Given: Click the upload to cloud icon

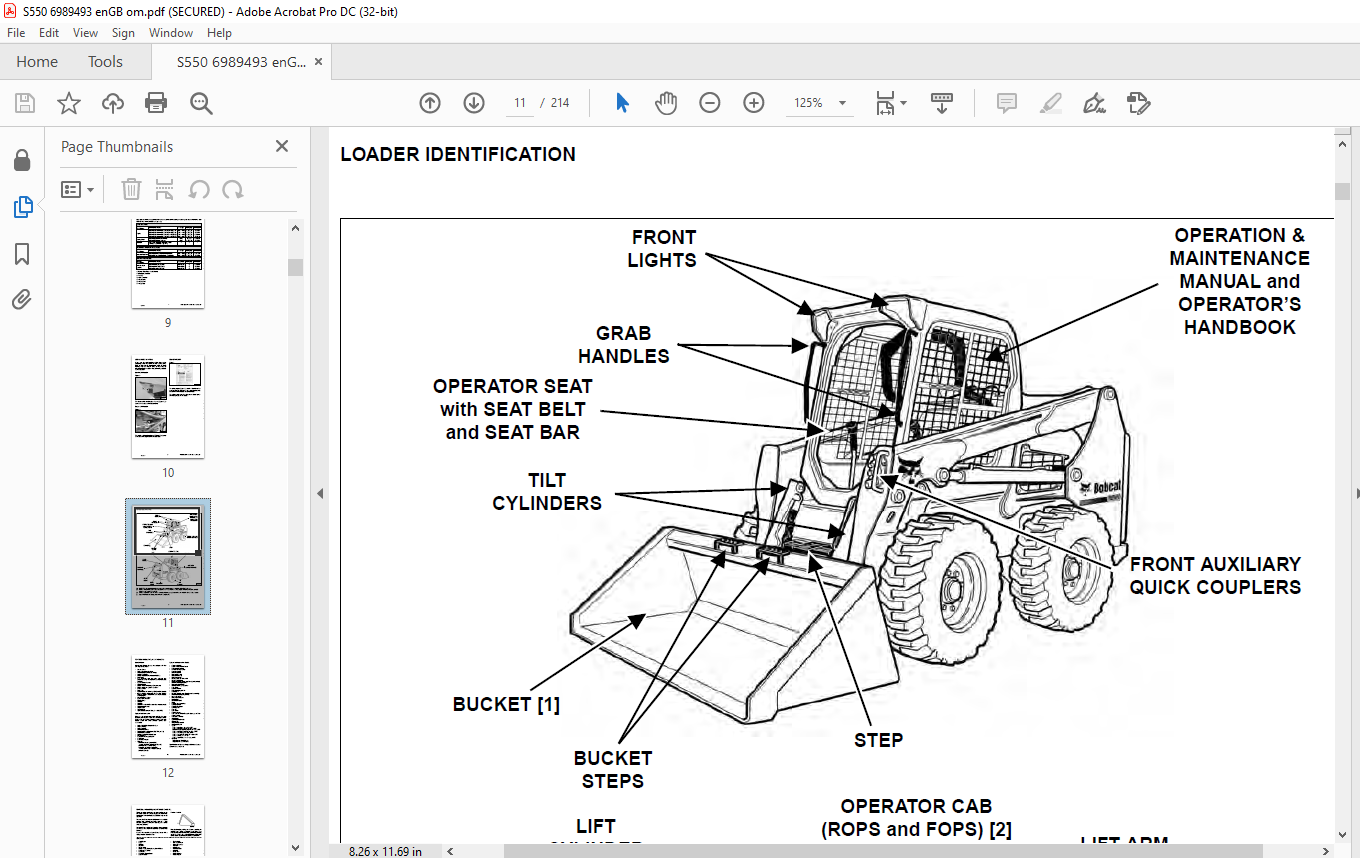Looking at the screenshot, I should [x=113, y=103].
